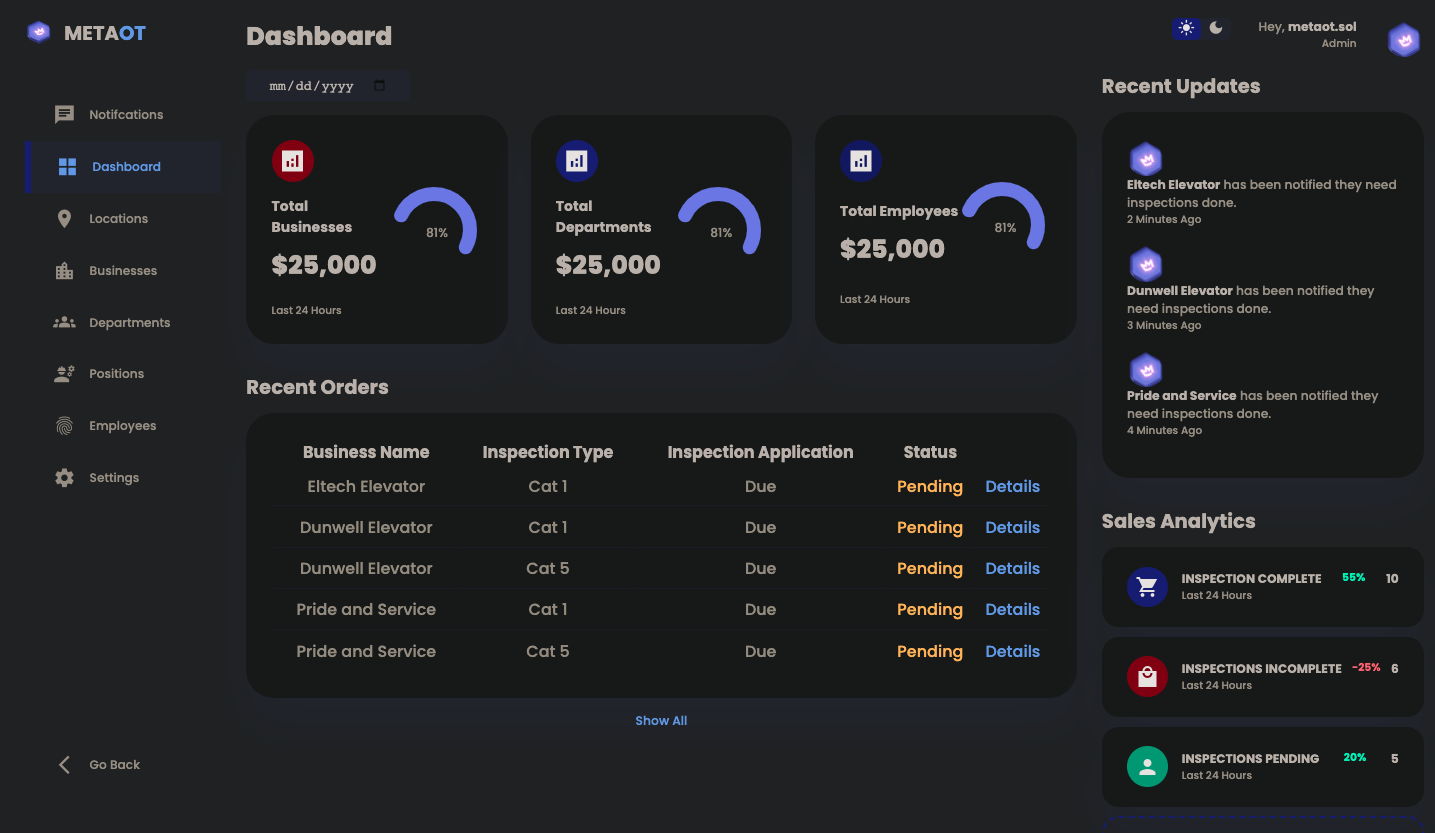
Task: Click the MetaOT hexagon logo icon
Action: (38, 32)
